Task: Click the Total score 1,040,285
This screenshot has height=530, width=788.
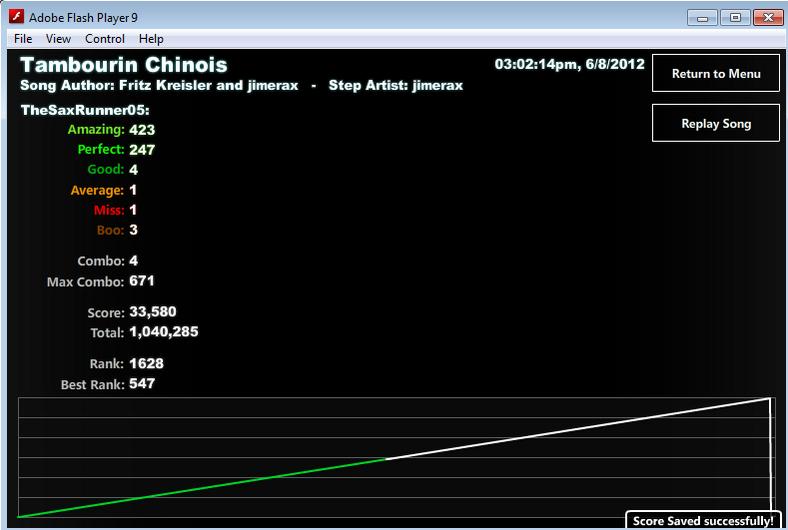Action: click(164, 332)
